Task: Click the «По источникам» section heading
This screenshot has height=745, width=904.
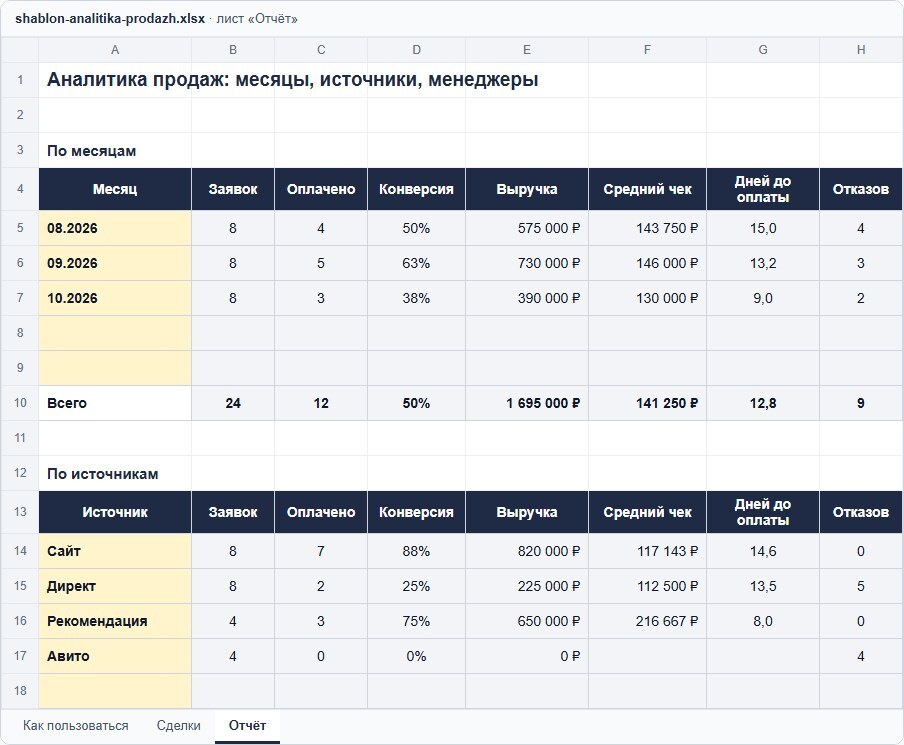Action: 103,473
